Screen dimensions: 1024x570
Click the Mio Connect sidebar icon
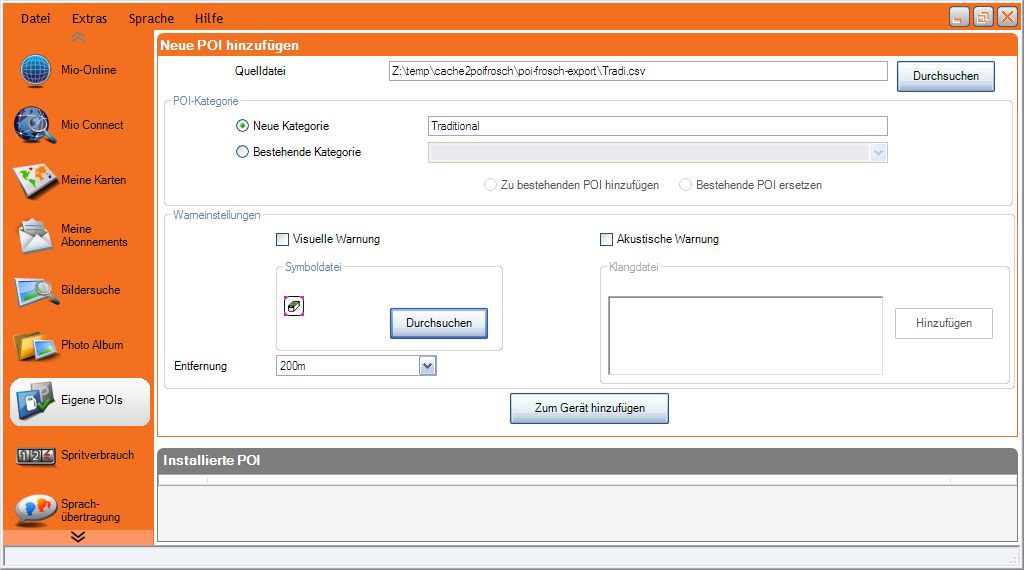pos(34,126)
